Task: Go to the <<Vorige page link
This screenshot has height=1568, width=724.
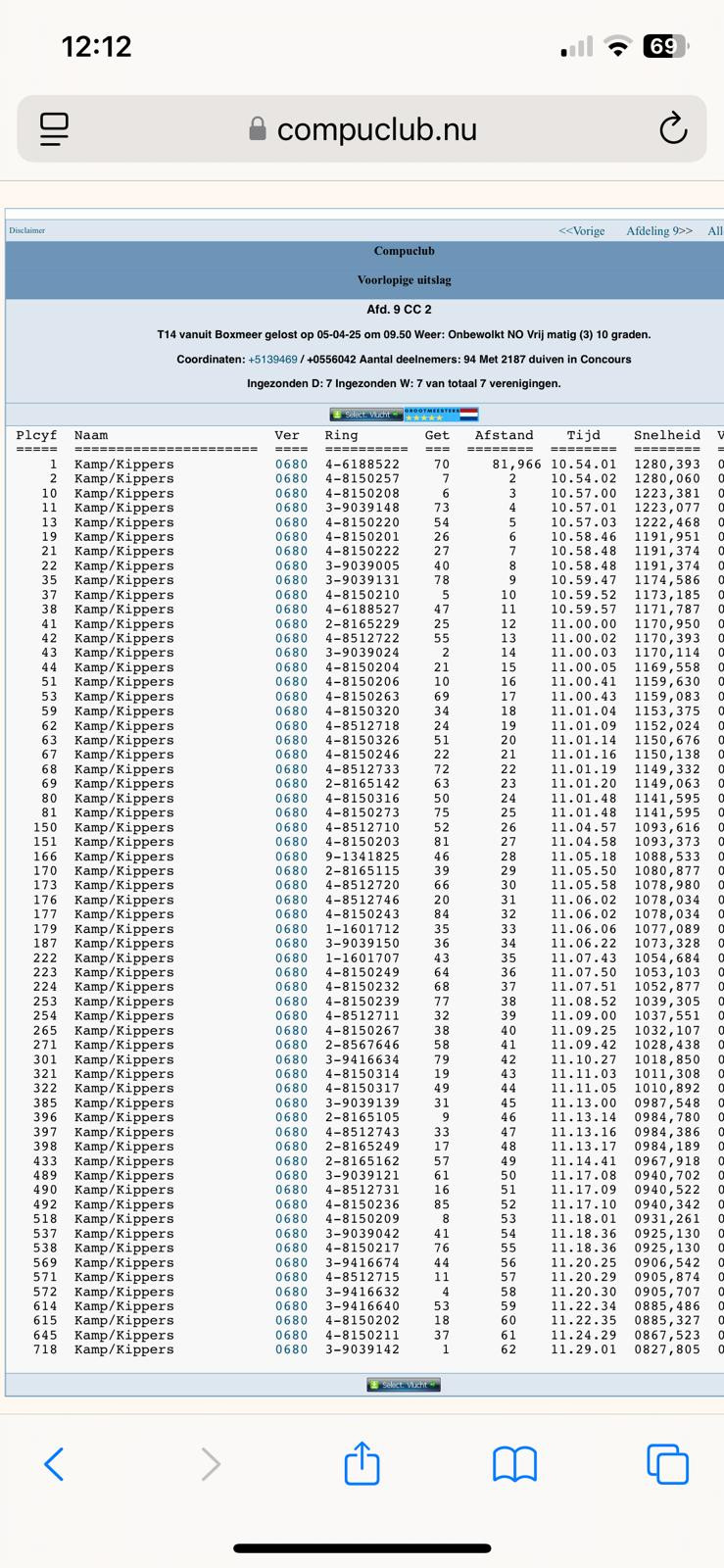Action: [582, 231]
